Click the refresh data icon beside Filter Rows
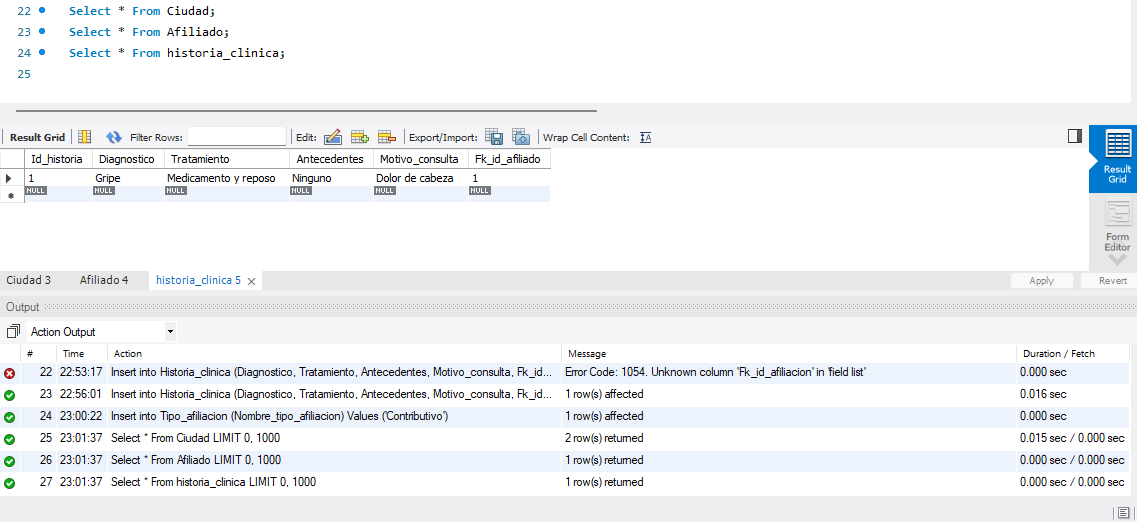1137x522 pixels. coord(114,137)
